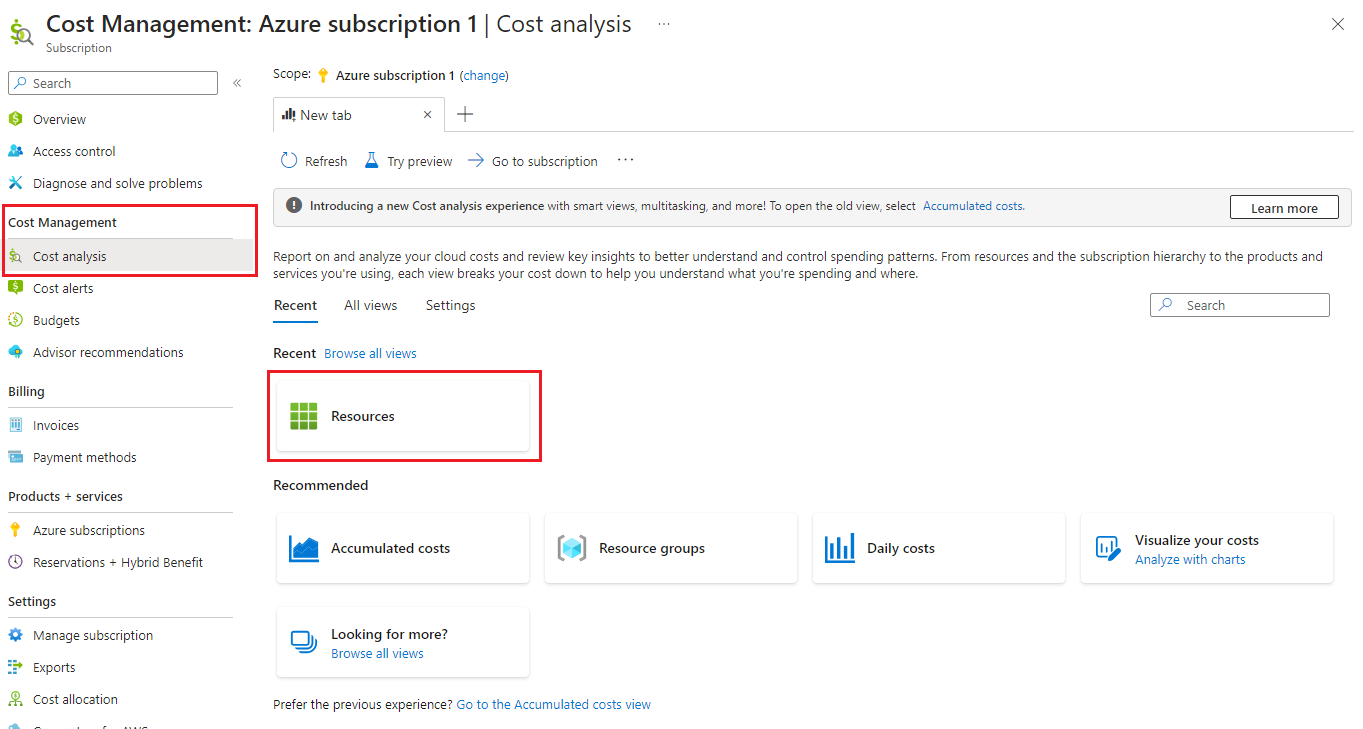This screenshot has width=1363, height=729.
Task: Click the Invoices icon
Action: (x=15, y=425)
